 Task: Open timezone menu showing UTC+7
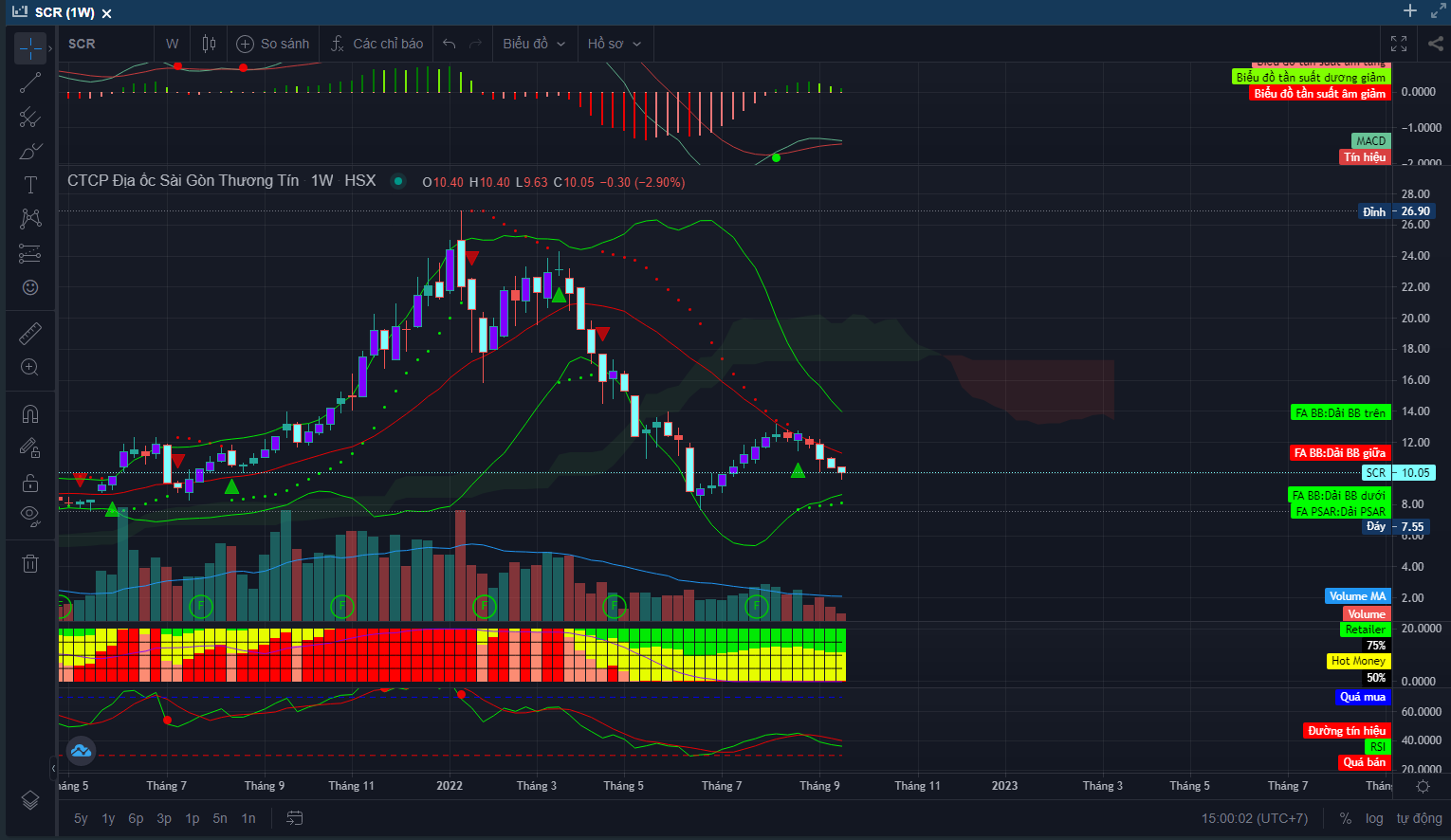(1255, 818)
